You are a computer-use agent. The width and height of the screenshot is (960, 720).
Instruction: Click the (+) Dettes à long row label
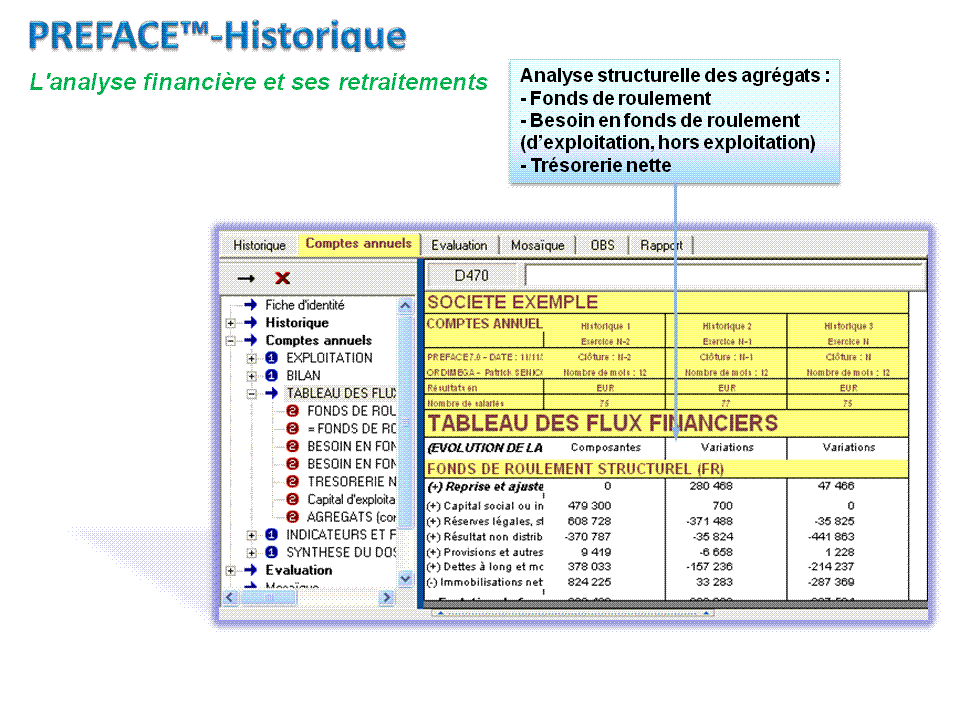click(x=485, y=567)
